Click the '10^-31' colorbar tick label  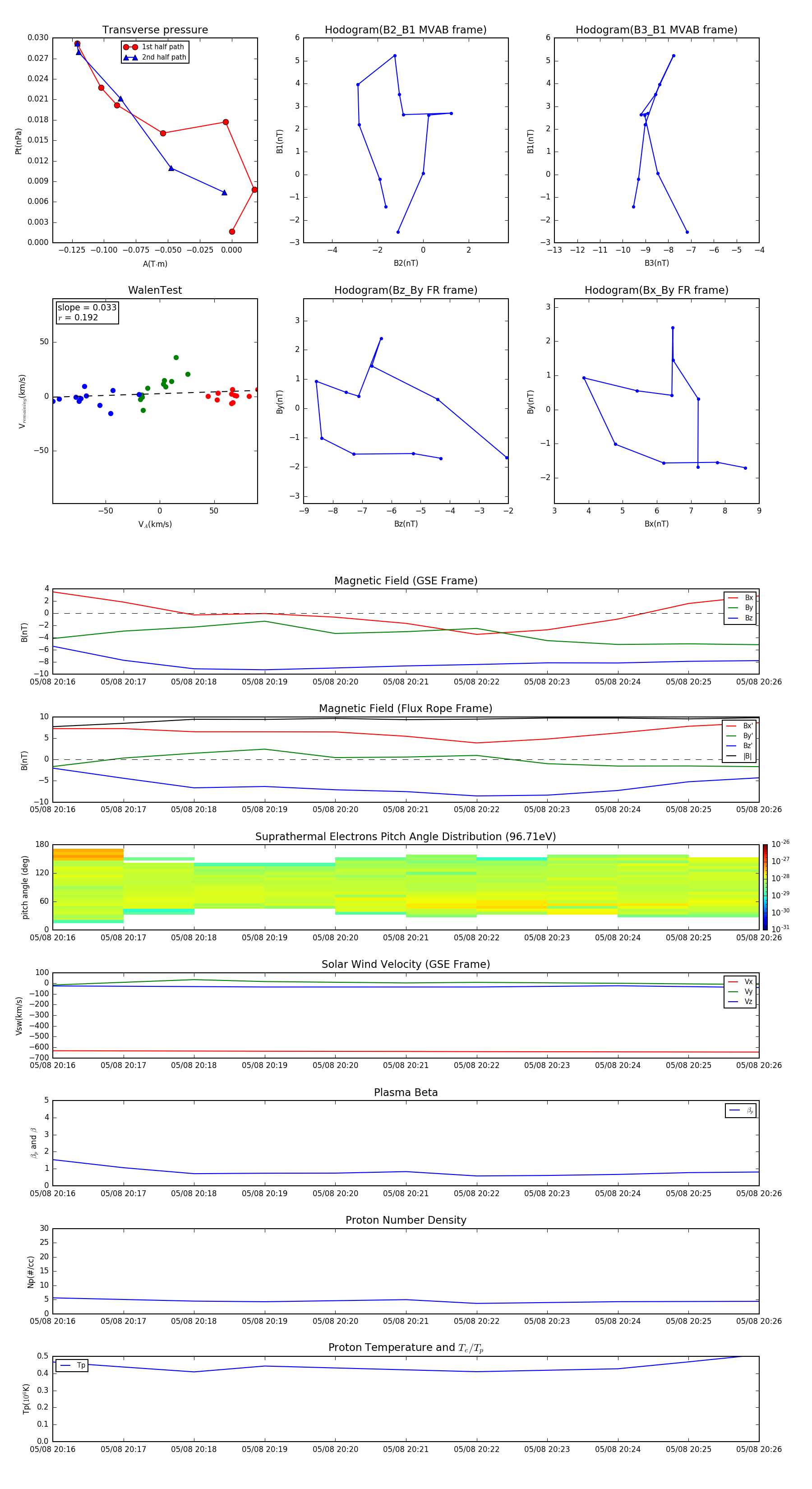780,929
